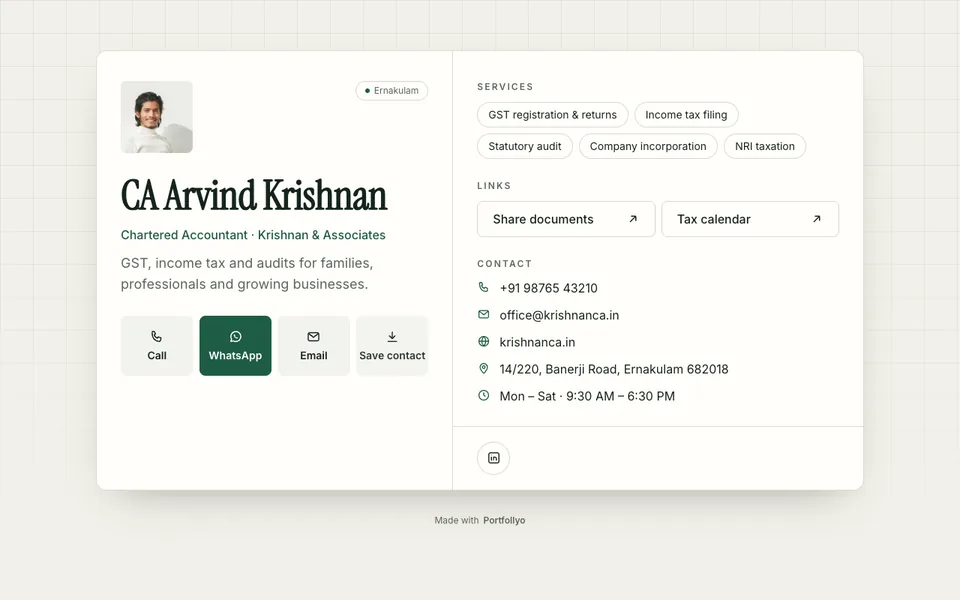Click map pin icon beside Banerji Road address
The width and height of the screenshot is (960, 600).
484,369
